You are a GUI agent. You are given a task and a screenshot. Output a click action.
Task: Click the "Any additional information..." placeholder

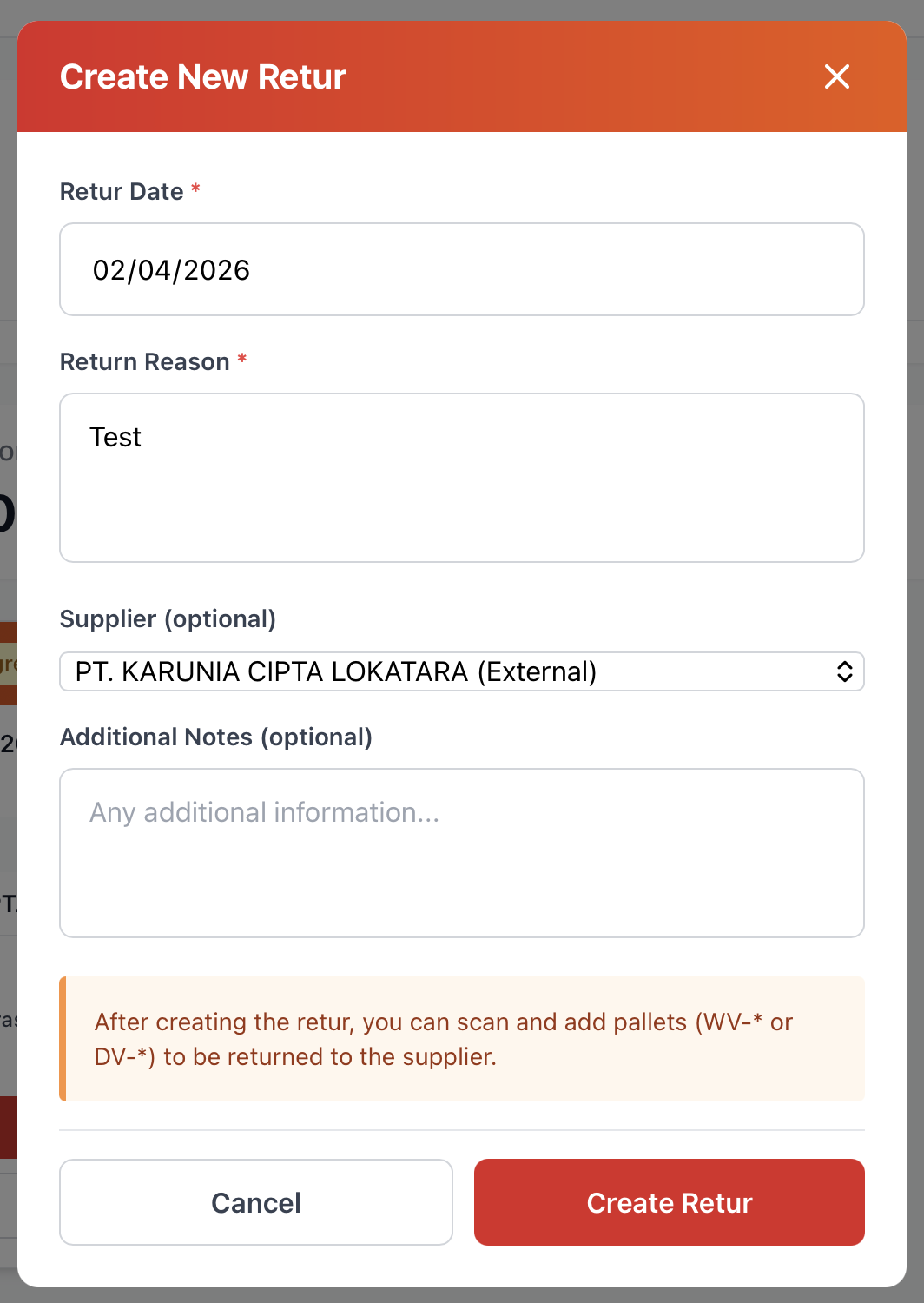point(264,812)
